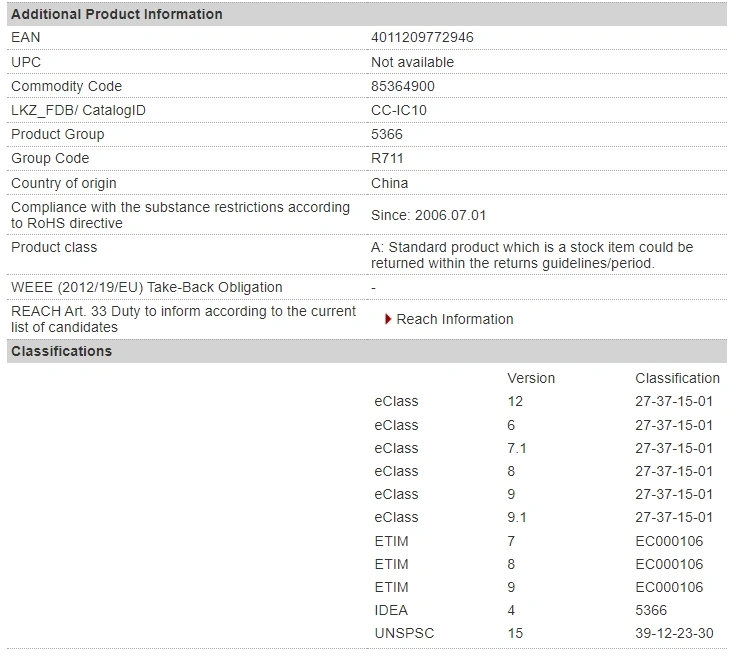Open the Reach Information link
The height and width of the screenshot is (657, 736).
454,320
